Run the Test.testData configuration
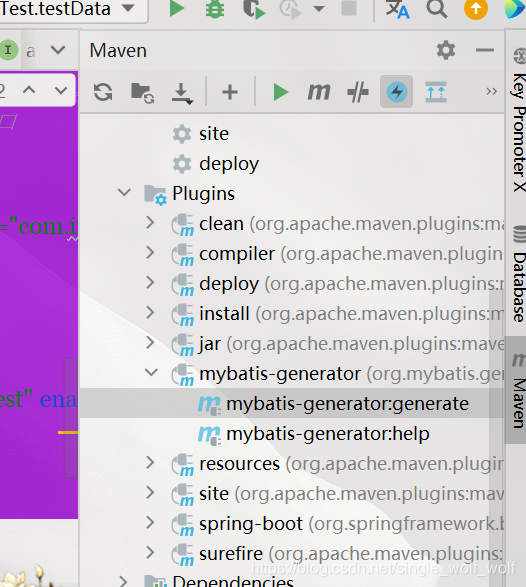The height and width of the screenshot is (587, 526). click(x=176, y=8)
